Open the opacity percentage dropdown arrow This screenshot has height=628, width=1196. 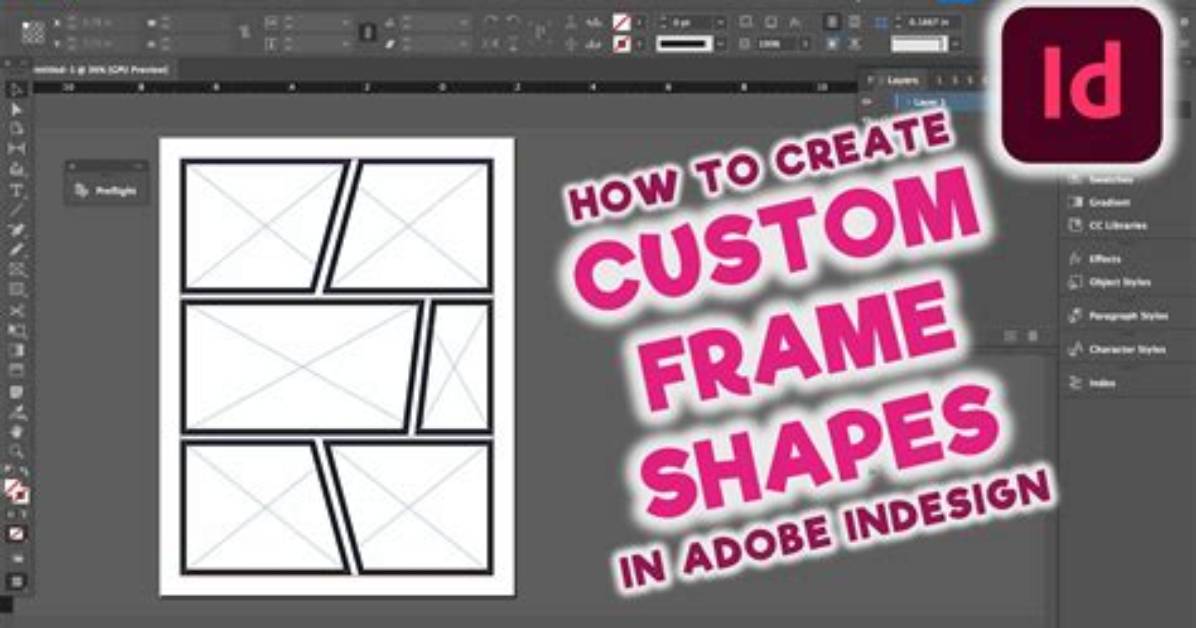click(x=805, y=44)
